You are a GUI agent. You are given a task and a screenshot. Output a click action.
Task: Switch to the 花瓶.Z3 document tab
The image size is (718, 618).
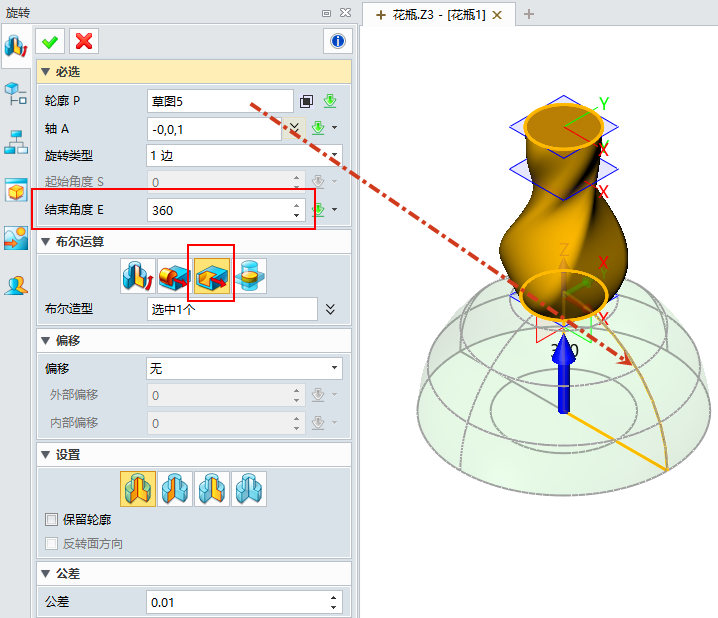click(x=436, y=14)
